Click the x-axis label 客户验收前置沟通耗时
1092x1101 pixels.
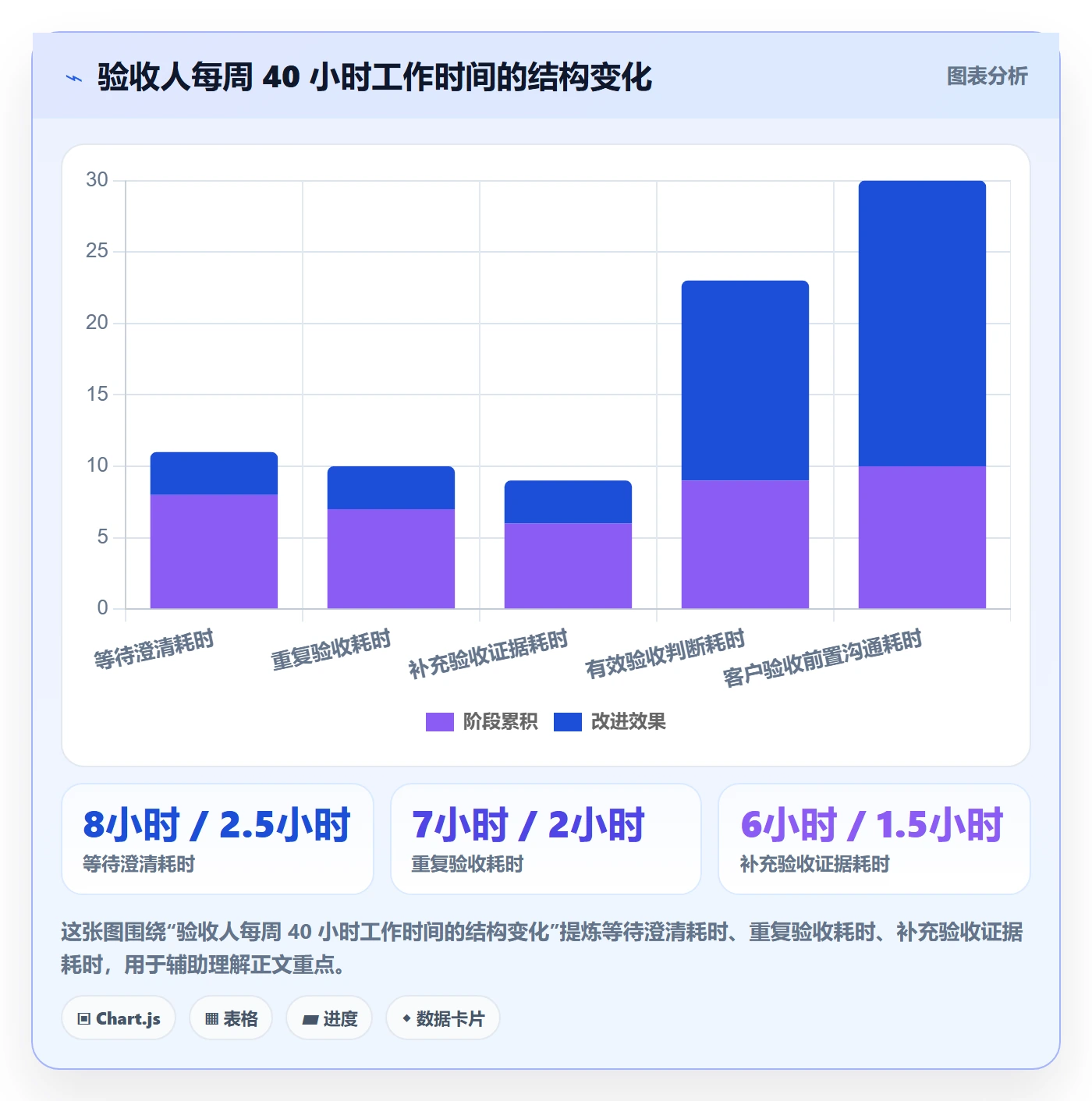823,658
